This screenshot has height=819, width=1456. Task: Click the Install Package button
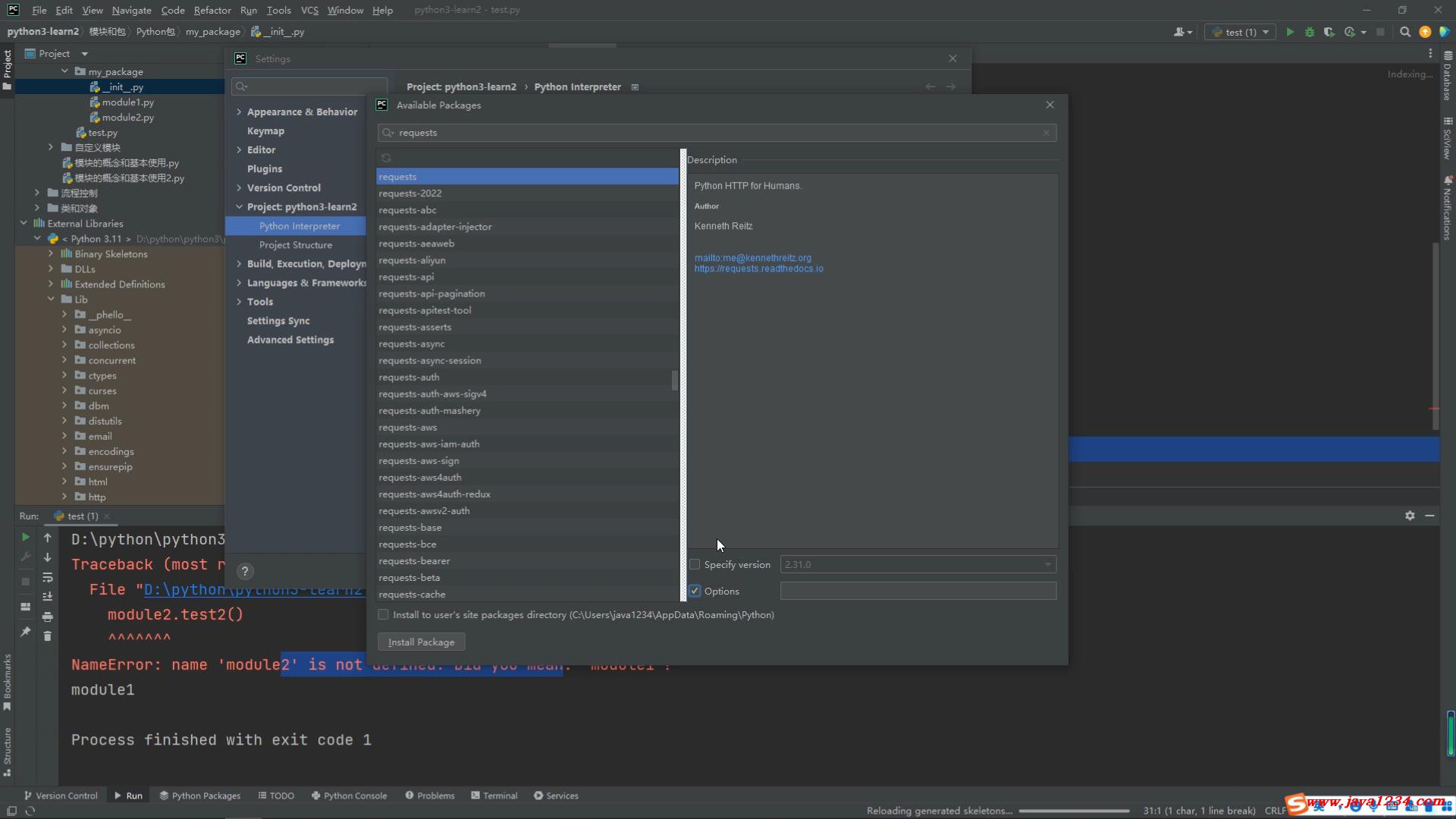click(421, 642)
